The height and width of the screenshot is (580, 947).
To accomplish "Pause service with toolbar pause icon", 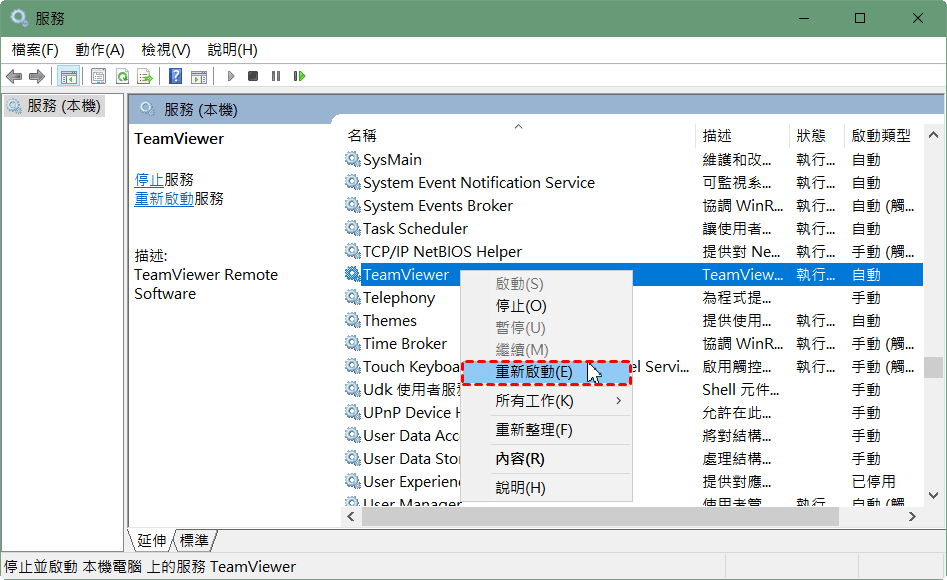I will tap(276, 76).
